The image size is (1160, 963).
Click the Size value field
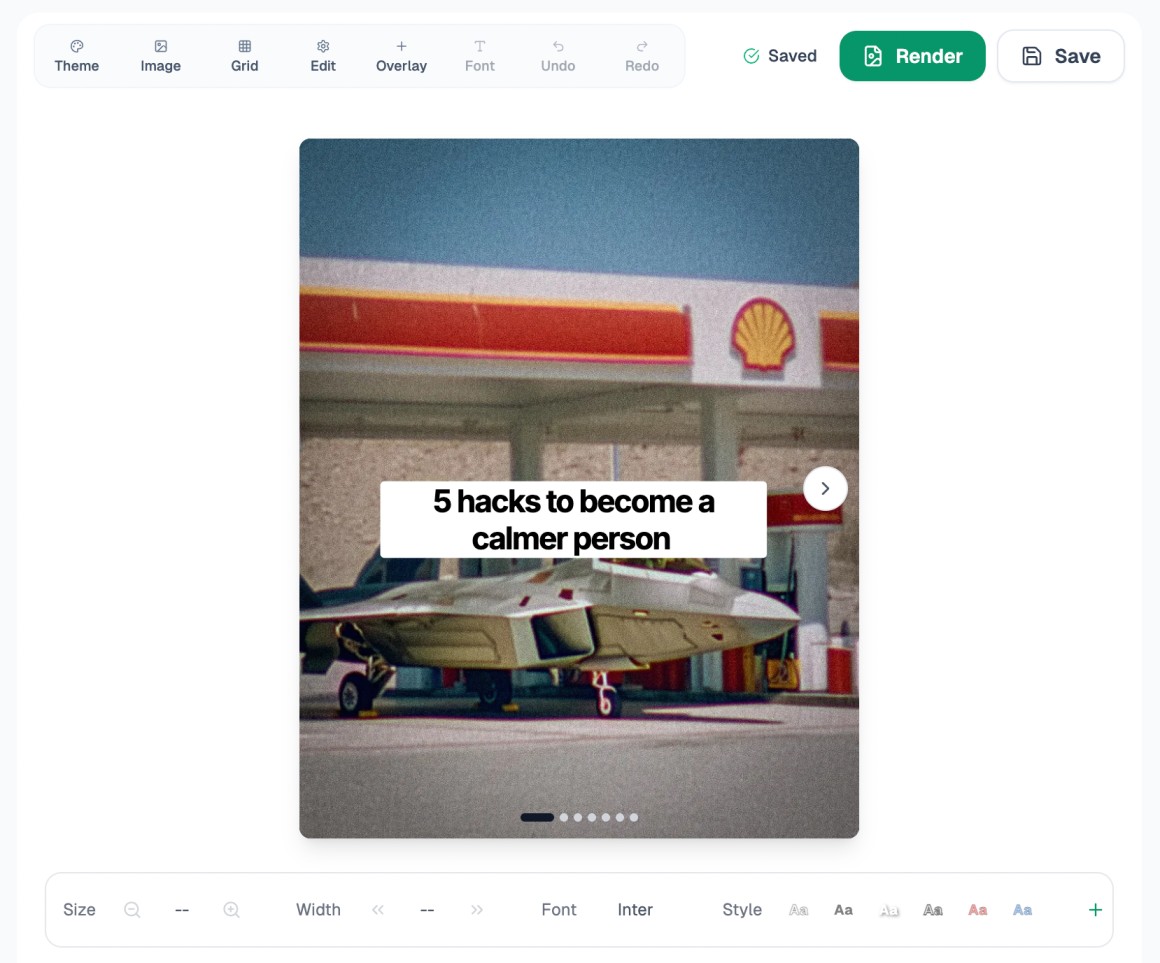point(182,910)
